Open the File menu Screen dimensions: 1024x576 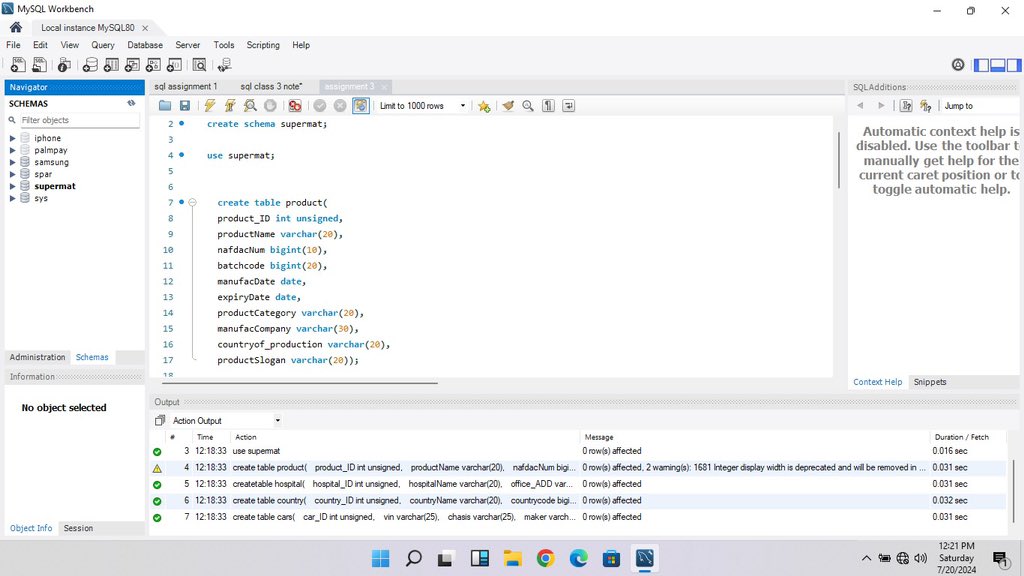(x=13, y=45)
